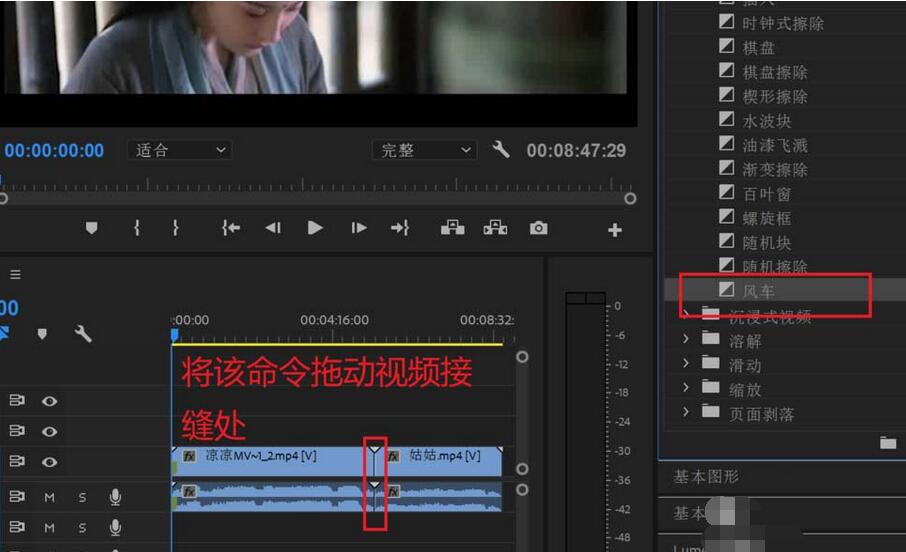Screen dimensions: 906x552
Task: Select the 棋盘擦除 transition
Action: point(775,72)
